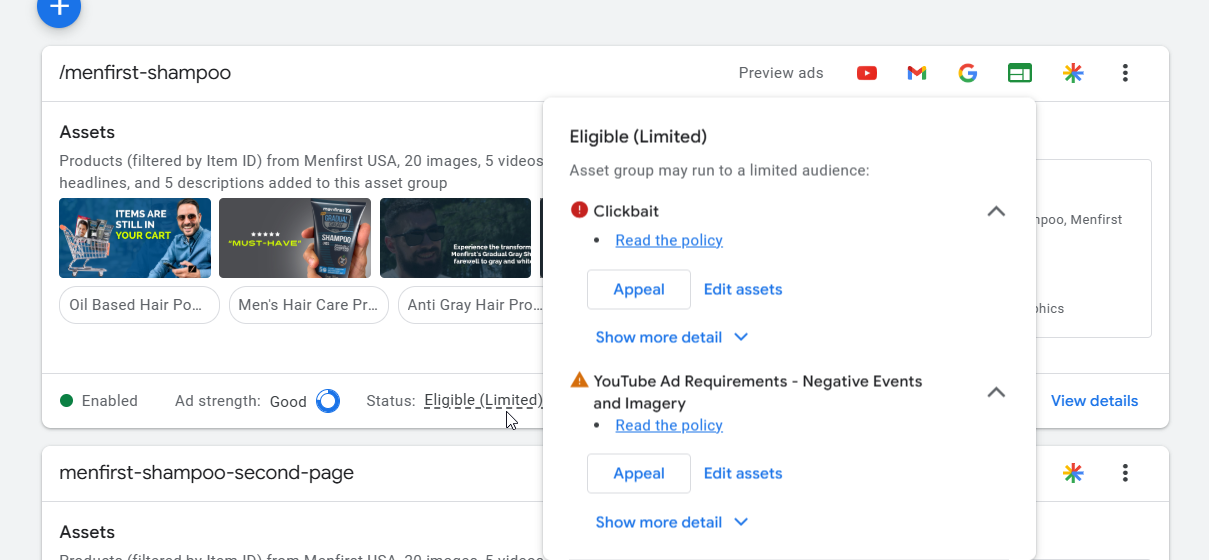Collapse the YouTube Ad Requirements section
Viewport: 1209px width, 560px height.
[x=996, y=392]
